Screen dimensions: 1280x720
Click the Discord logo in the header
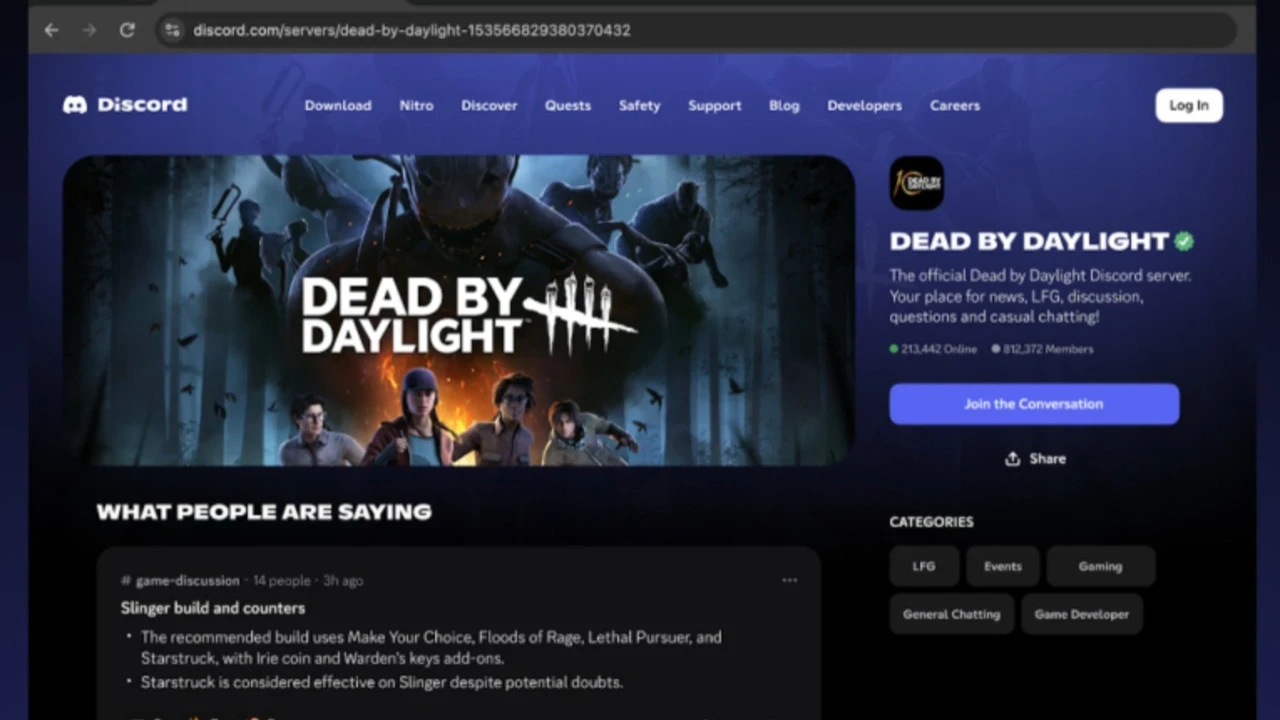coord(125,105)
